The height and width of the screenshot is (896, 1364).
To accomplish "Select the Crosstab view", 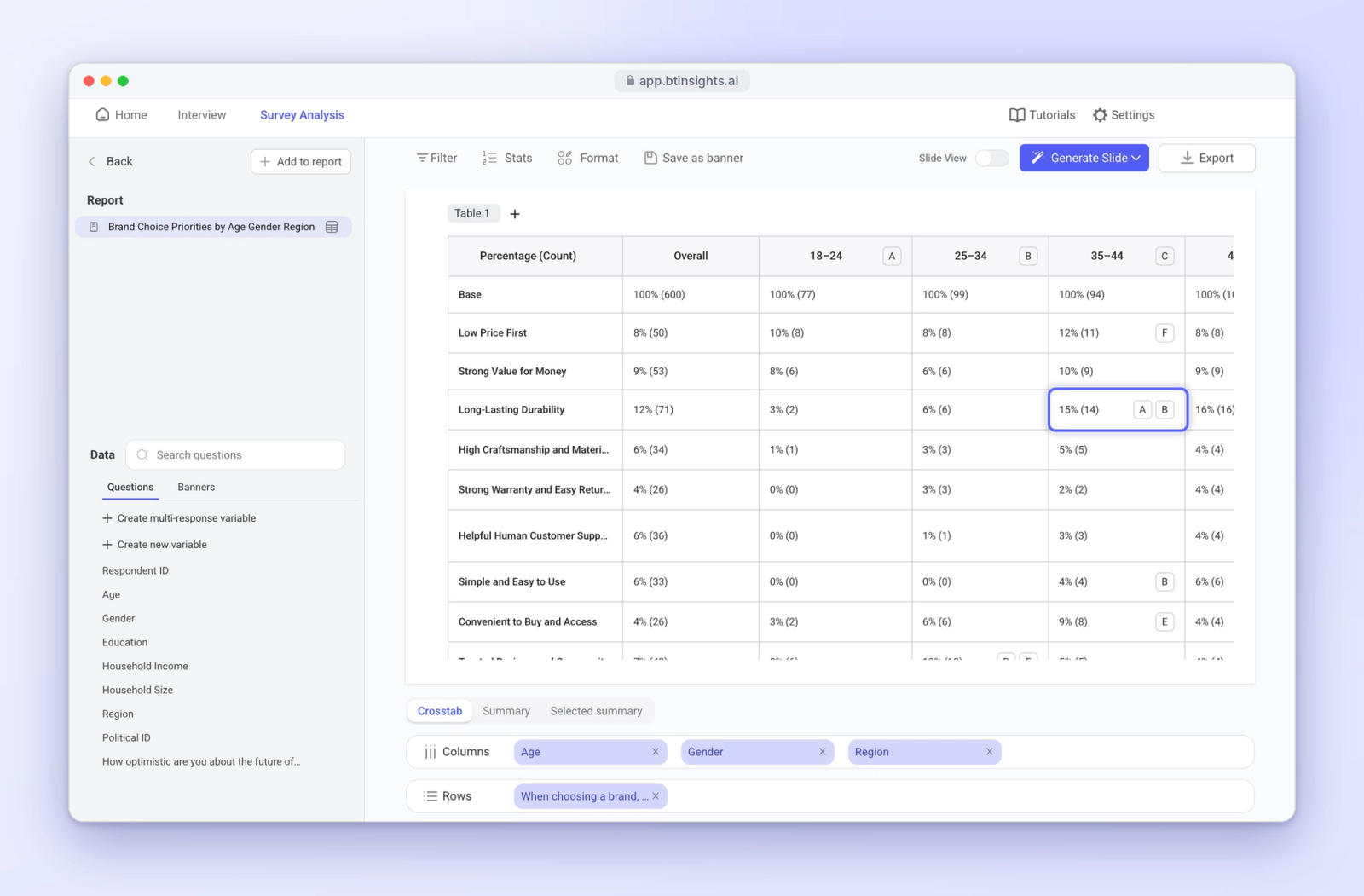I will pyautogui.click(x=440, y=711).
